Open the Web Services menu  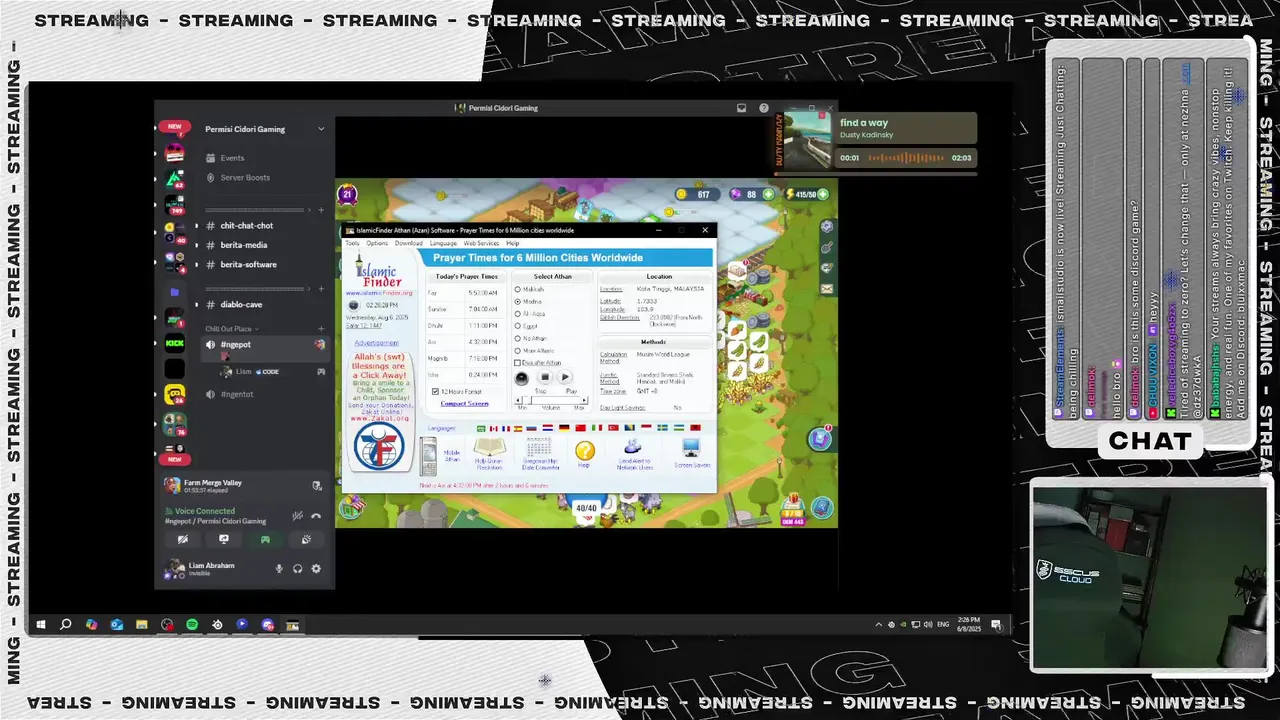point(481,243)
